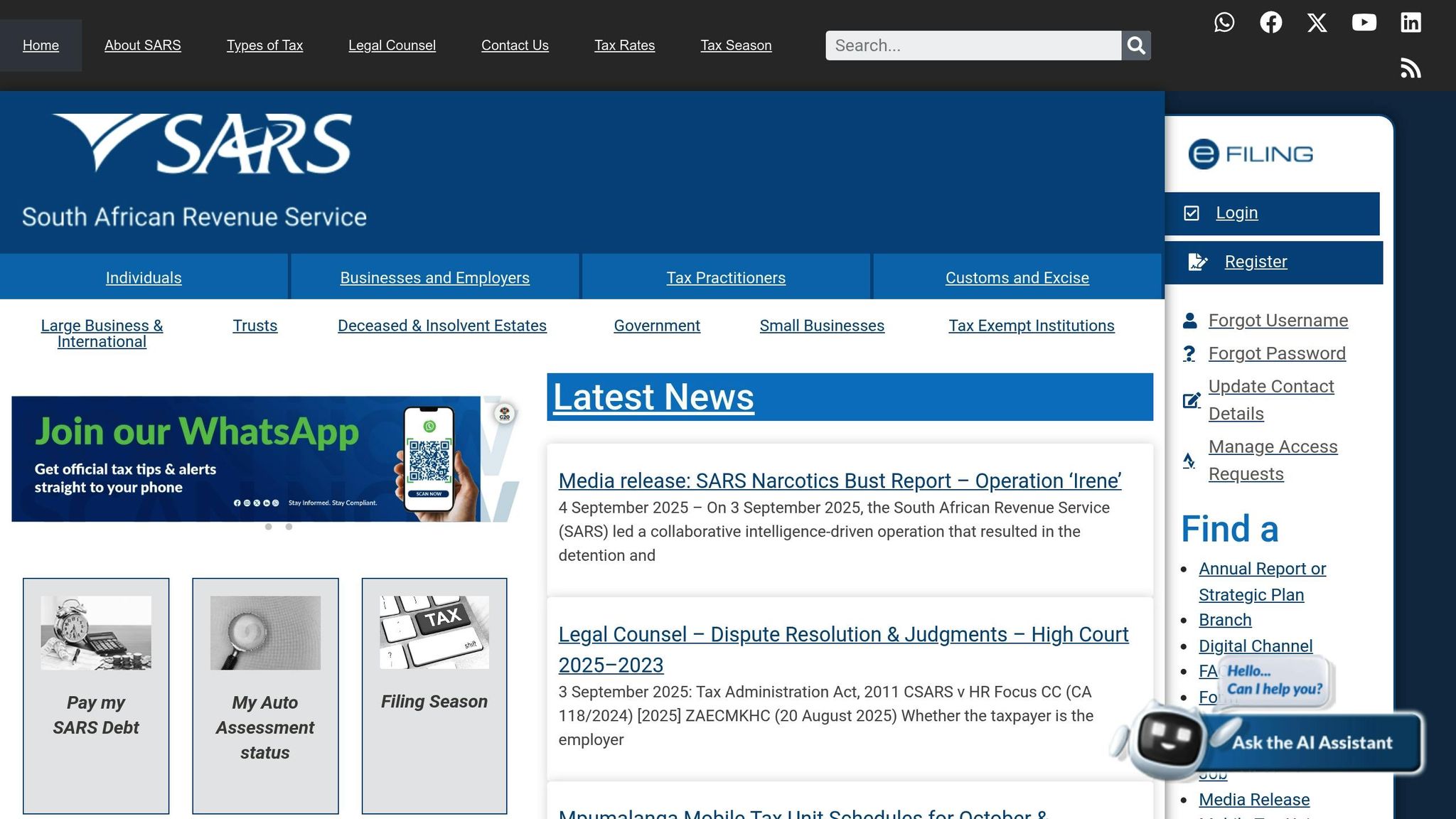Open the Latest News heading link

tap(653, 397)
